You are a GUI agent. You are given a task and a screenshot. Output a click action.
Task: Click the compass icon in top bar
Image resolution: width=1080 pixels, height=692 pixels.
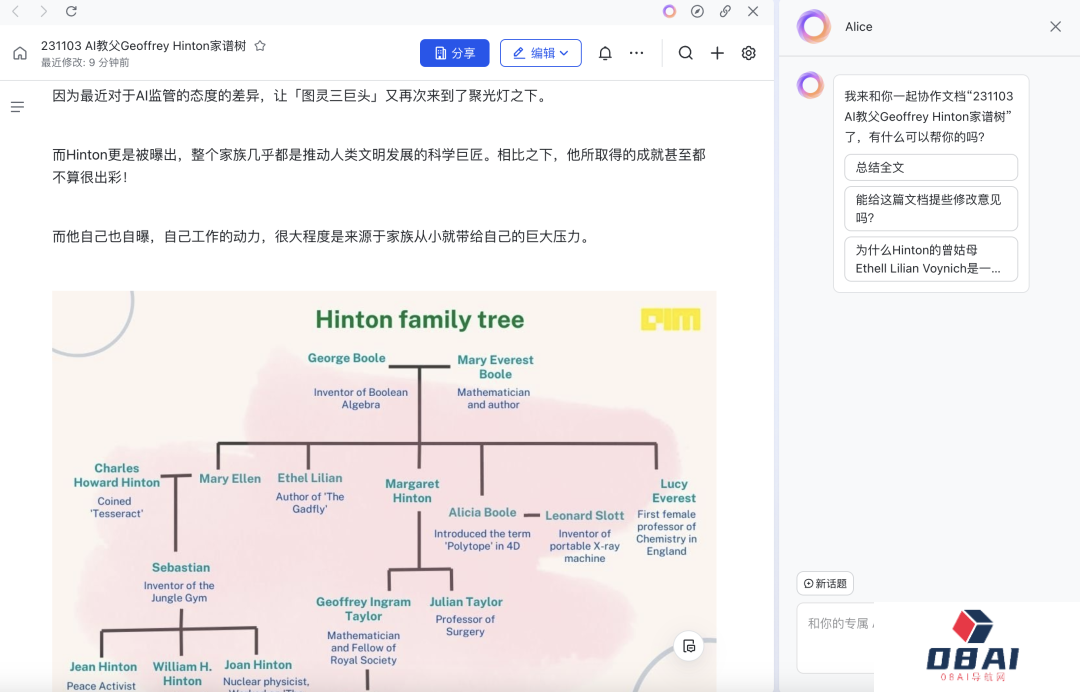(x=697, y=11)
